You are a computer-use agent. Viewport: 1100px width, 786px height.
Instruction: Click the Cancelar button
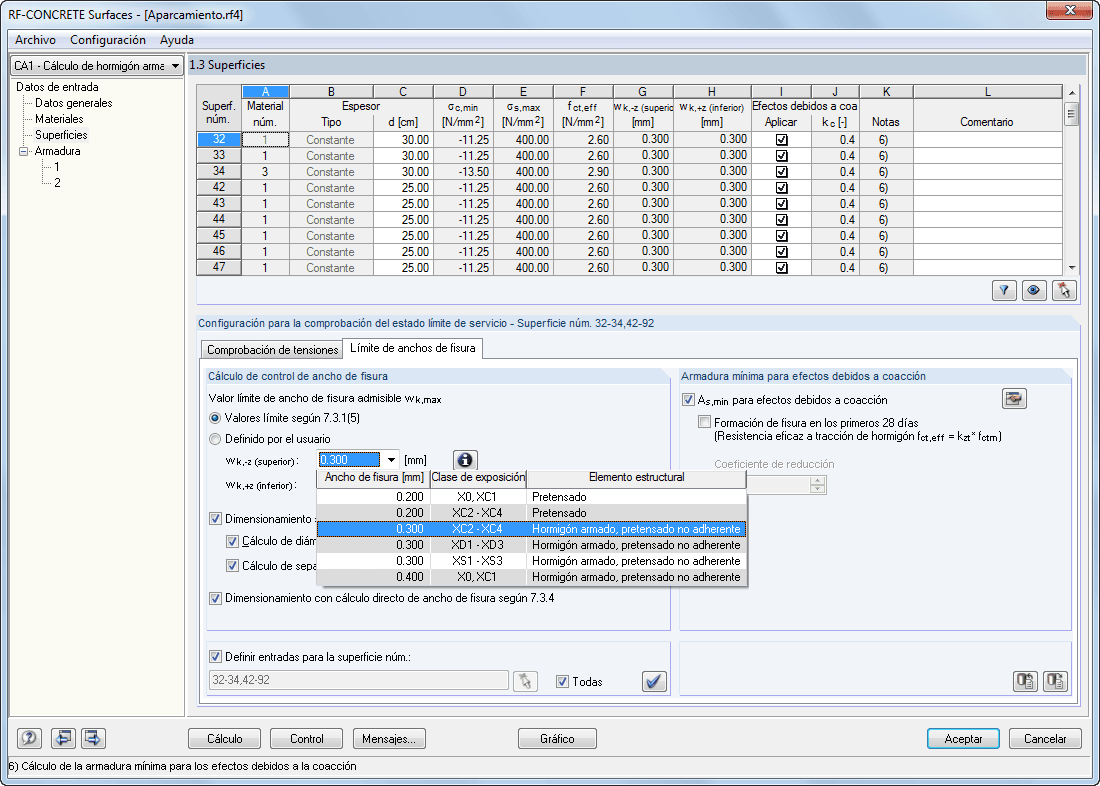point(1045,739)
